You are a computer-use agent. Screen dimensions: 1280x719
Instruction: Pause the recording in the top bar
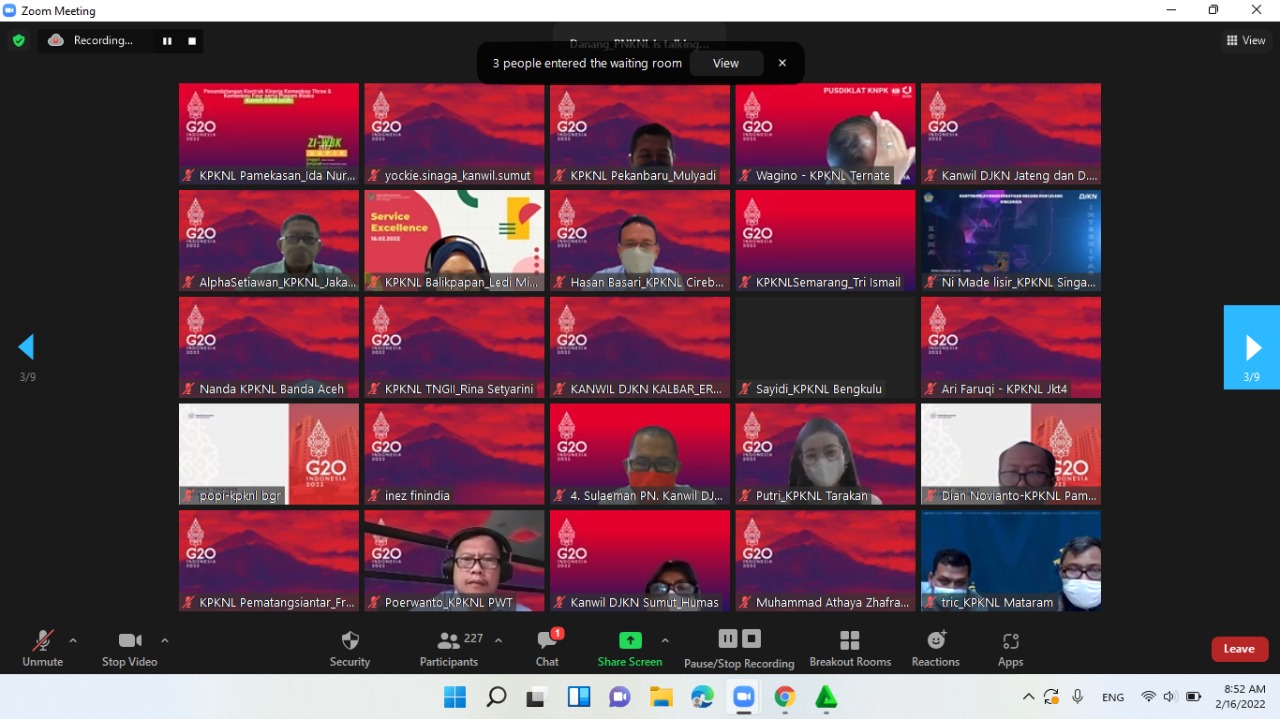pos(167,41)
